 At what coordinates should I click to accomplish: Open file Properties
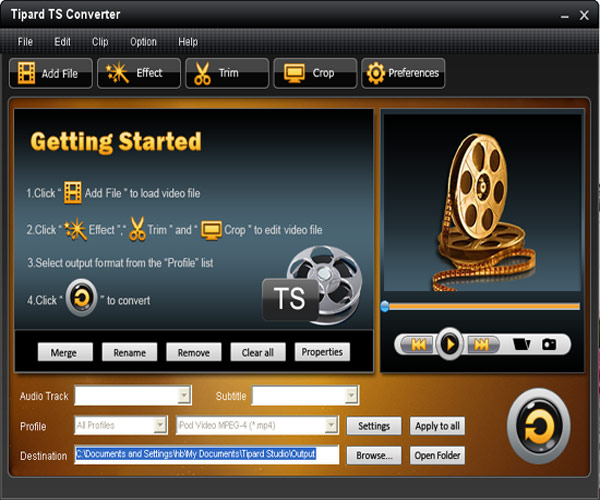[x=322, y=352]
